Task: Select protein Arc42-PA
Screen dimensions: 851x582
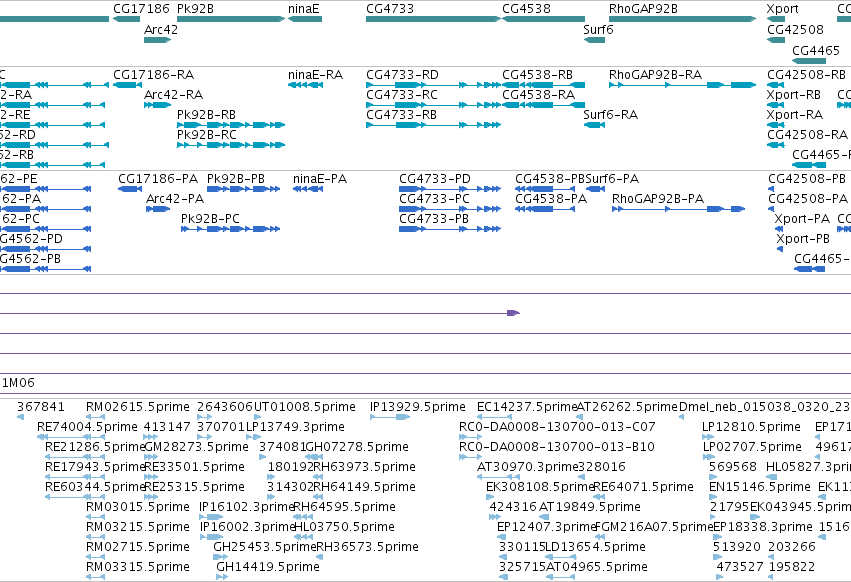Action: [175, 199]
